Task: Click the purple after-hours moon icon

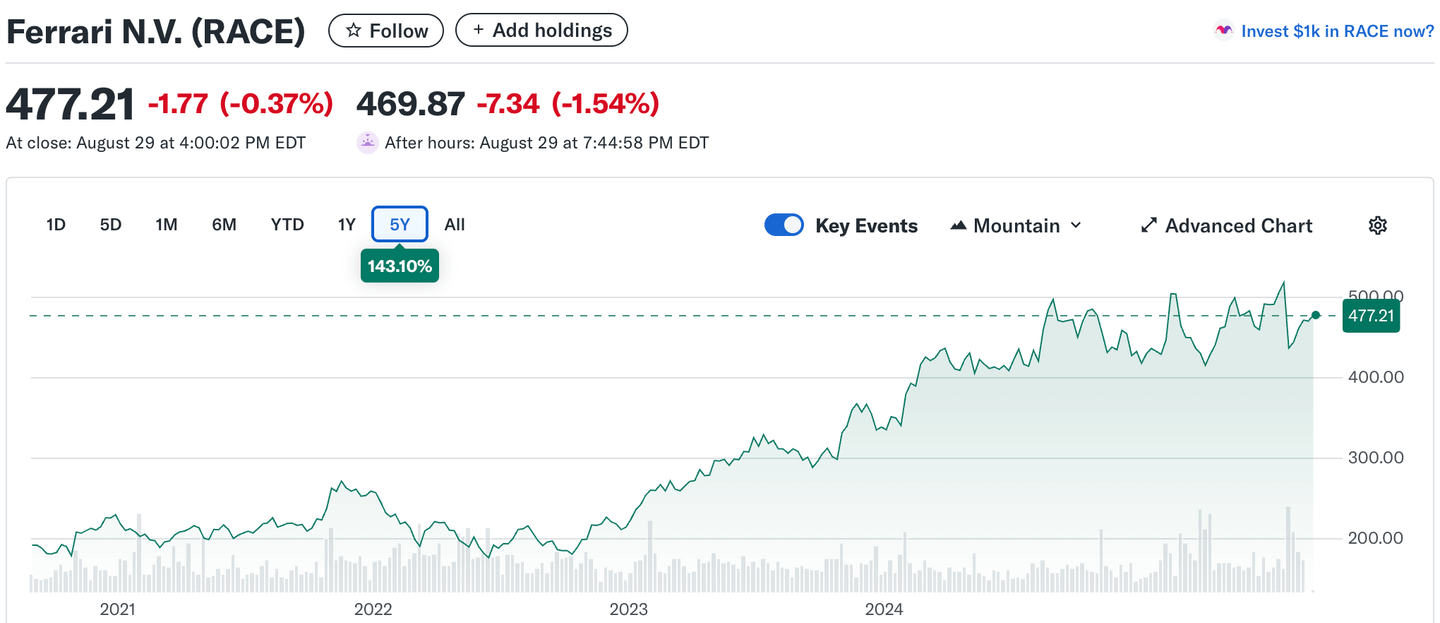Action: click(x=367, y=142)
